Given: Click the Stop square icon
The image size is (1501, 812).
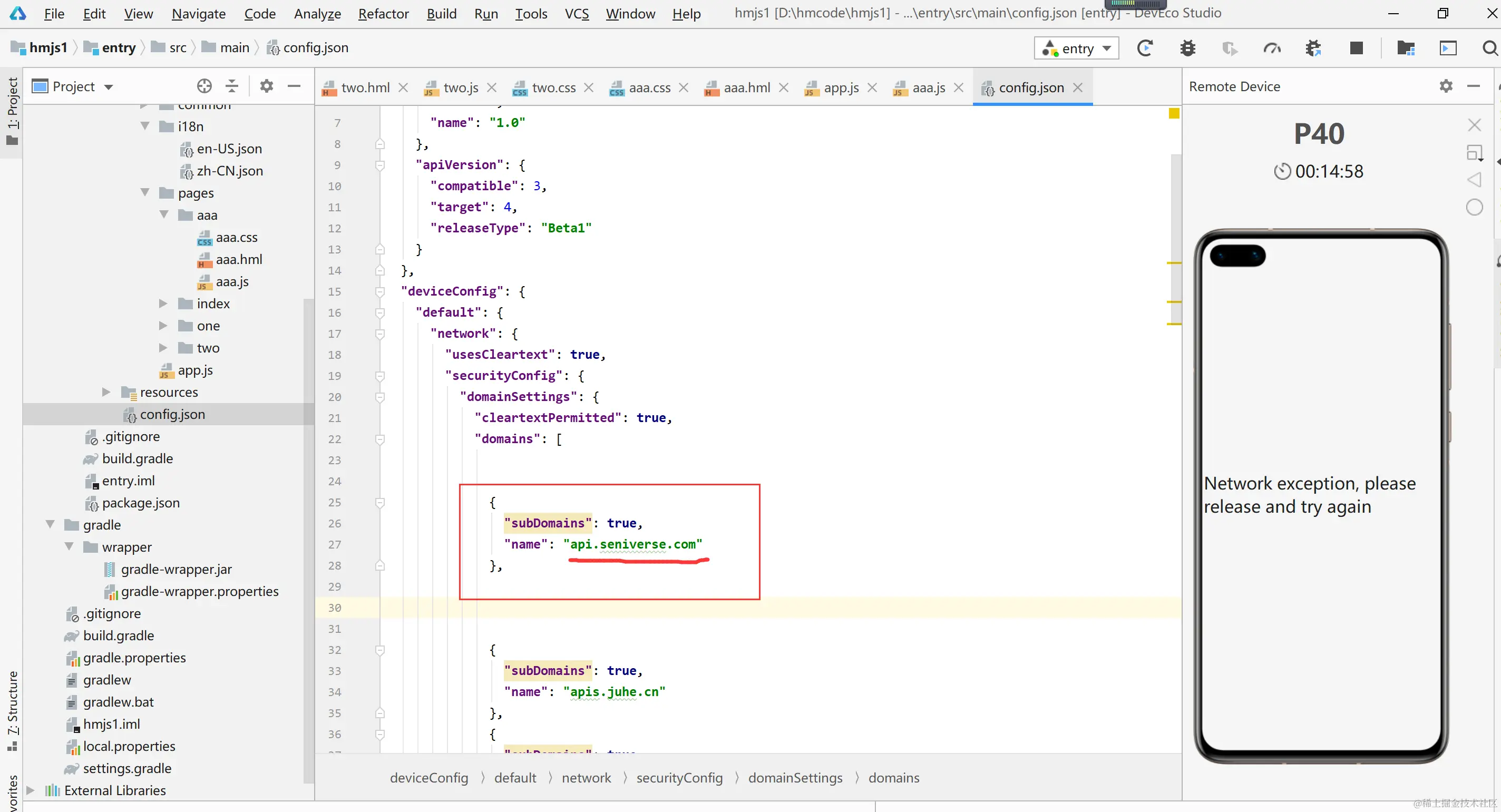Looking at the screenshot, I should tap(1357, 48).
